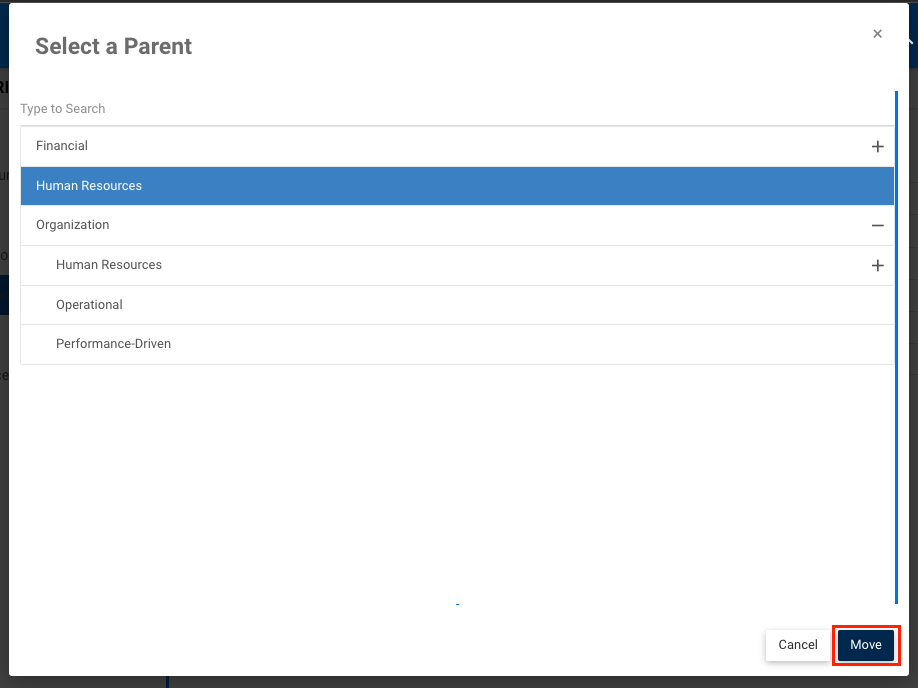Expand the Financial category plus icon
This screenshot has height=688, width=918.
tap(877, 146)
